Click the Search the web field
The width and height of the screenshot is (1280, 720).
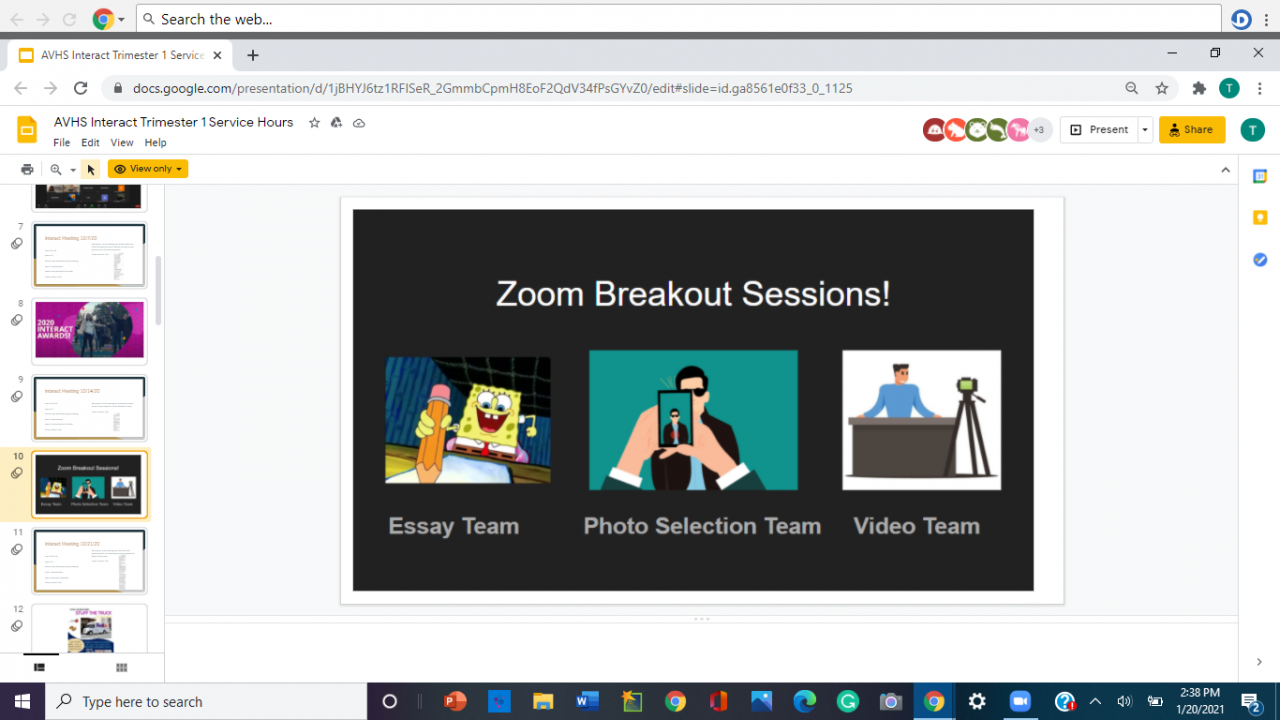[x=678, y=19]
